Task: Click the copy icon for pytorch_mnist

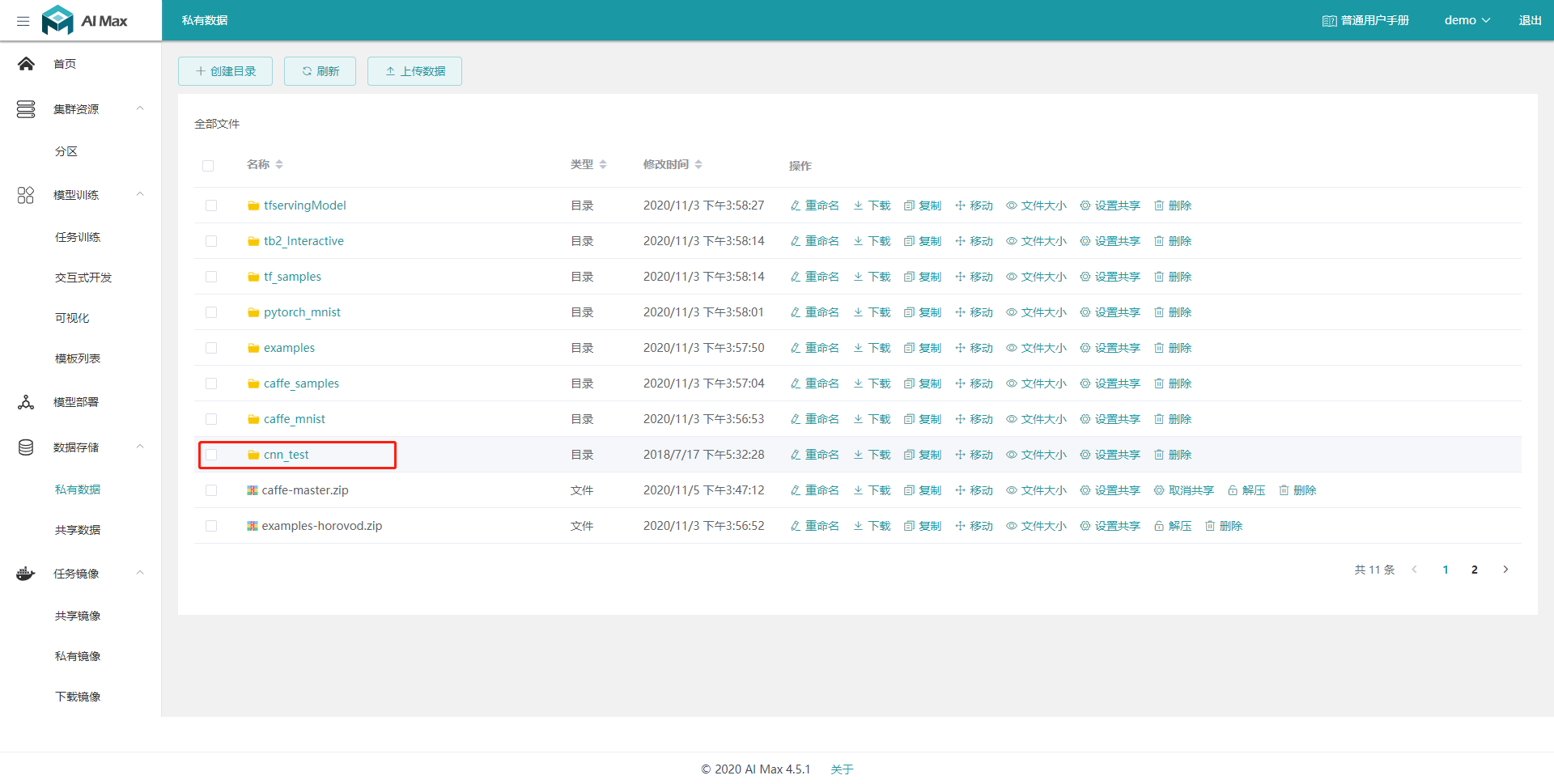Action: [909, 311]
